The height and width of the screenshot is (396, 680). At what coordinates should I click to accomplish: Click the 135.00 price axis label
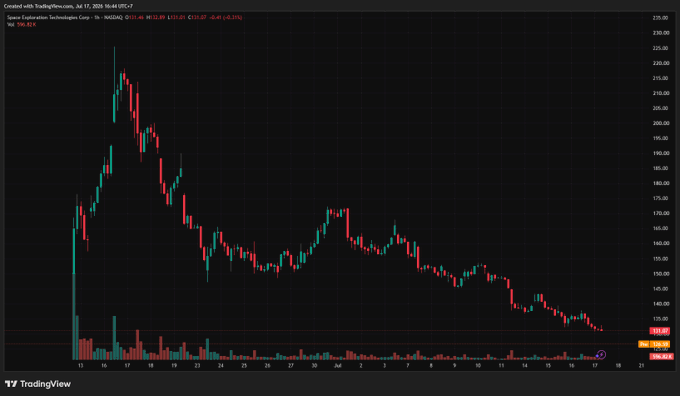[x=660, y=319]
